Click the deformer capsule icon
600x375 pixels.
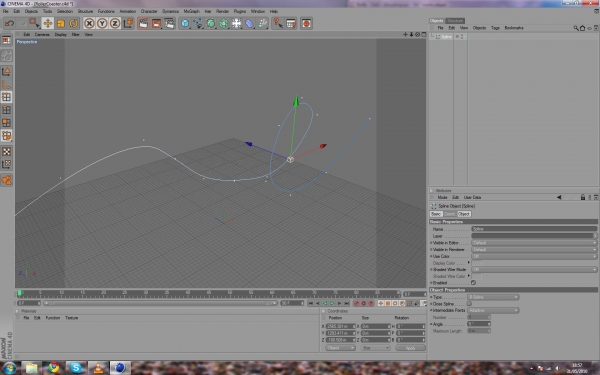point(249,23)
